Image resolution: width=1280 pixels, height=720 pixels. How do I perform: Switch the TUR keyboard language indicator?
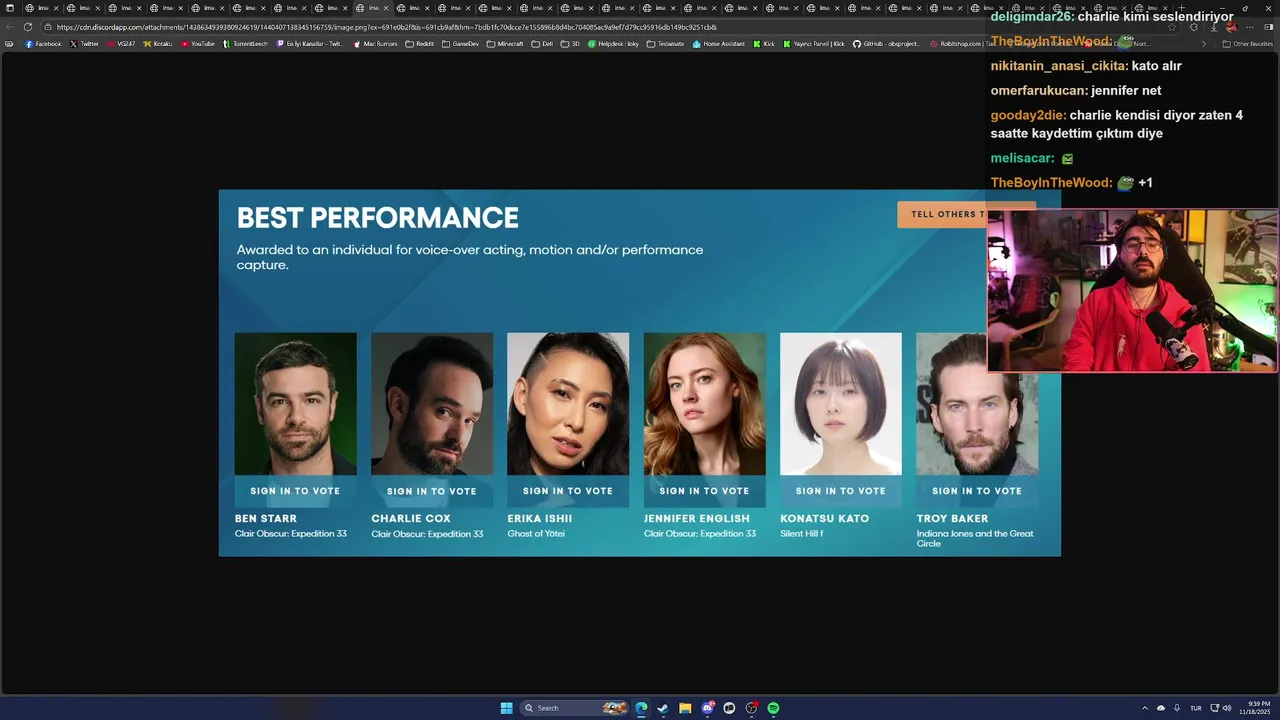(1195, 708)
